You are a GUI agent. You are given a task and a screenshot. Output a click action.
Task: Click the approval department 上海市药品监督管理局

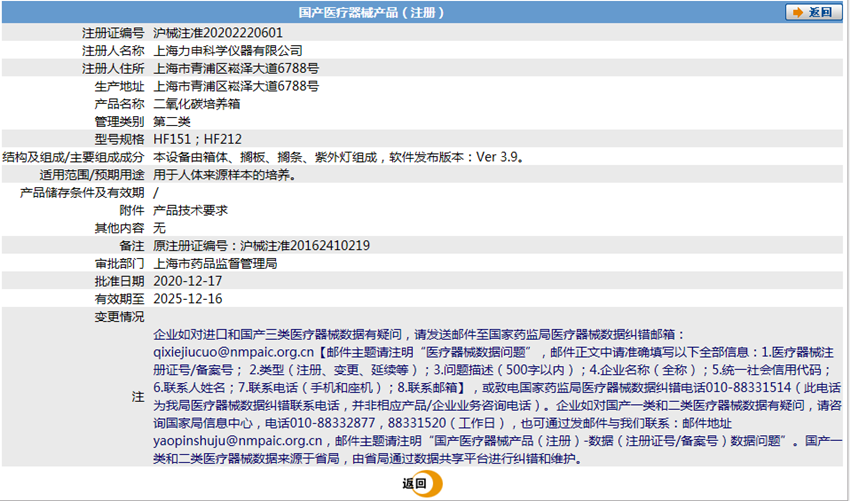(215, 264)
